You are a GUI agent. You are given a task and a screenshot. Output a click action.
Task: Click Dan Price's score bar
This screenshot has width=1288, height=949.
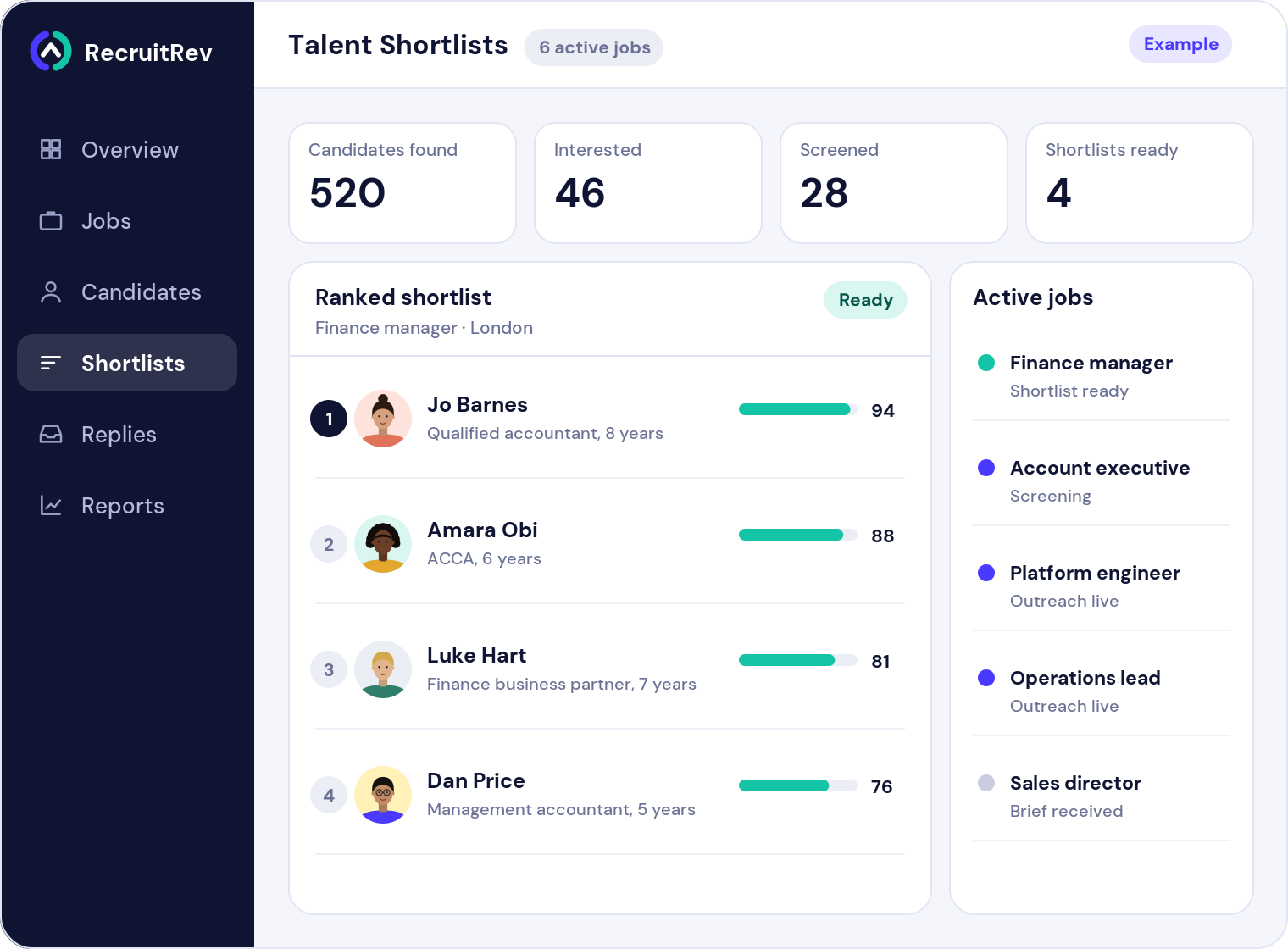pos(798,785)
